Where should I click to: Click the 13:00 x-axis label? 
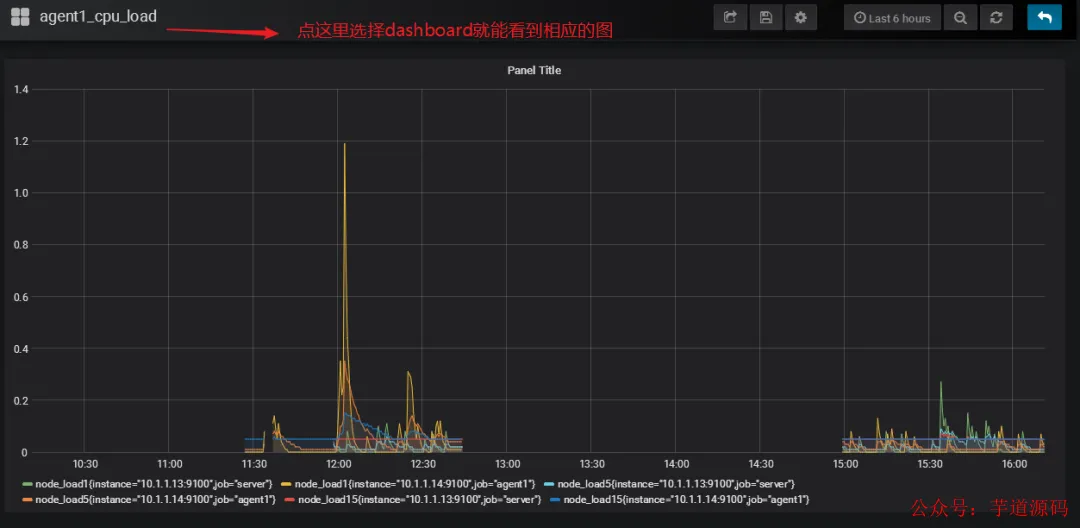click(x=507, y=464)
